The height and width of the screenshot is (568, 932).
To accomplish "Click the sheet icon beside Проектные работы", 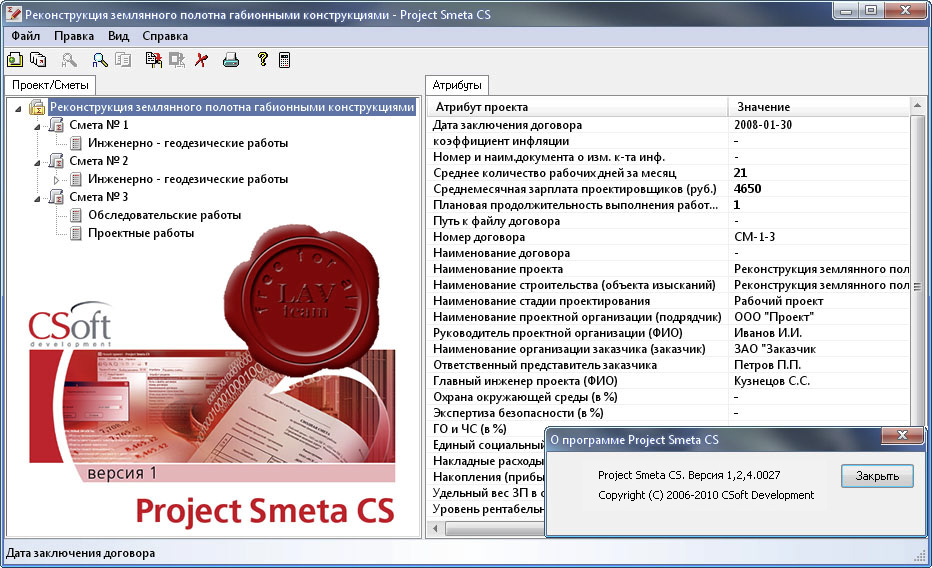I will tap(75, 233).
